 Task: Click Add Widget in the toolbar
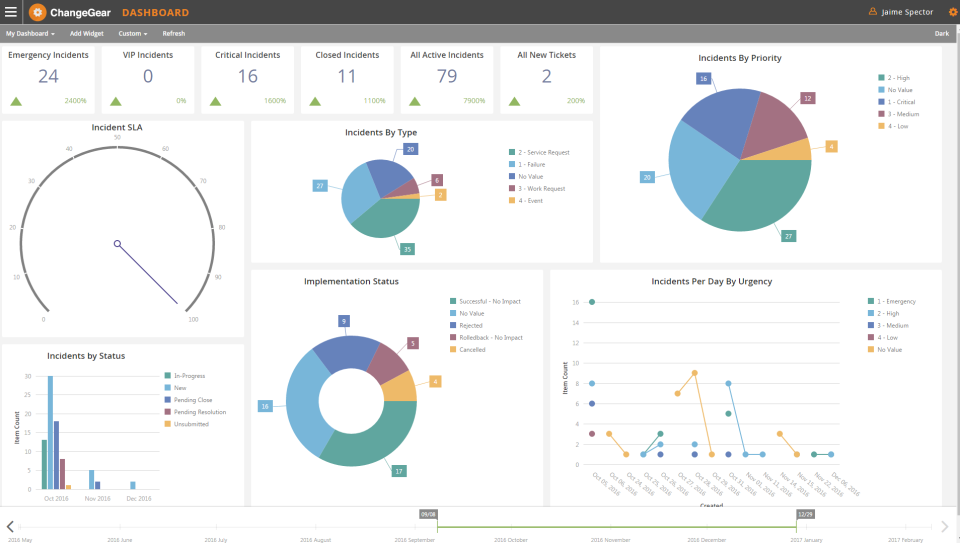click(x=86, y=33)
